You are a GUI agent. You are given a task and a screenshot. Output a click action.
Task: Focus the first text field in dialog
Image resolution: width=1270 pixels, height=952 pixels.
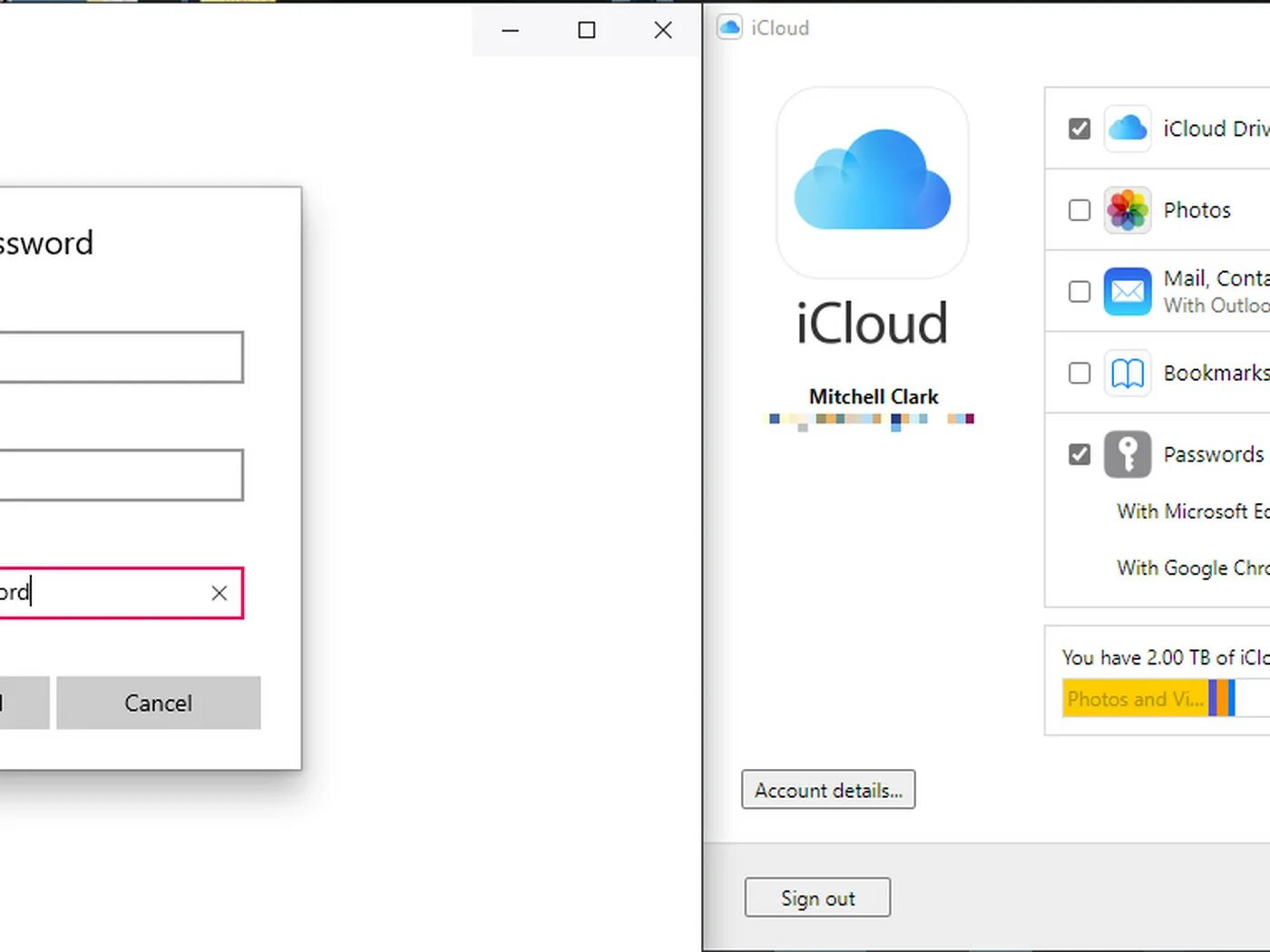coord(121,357)
